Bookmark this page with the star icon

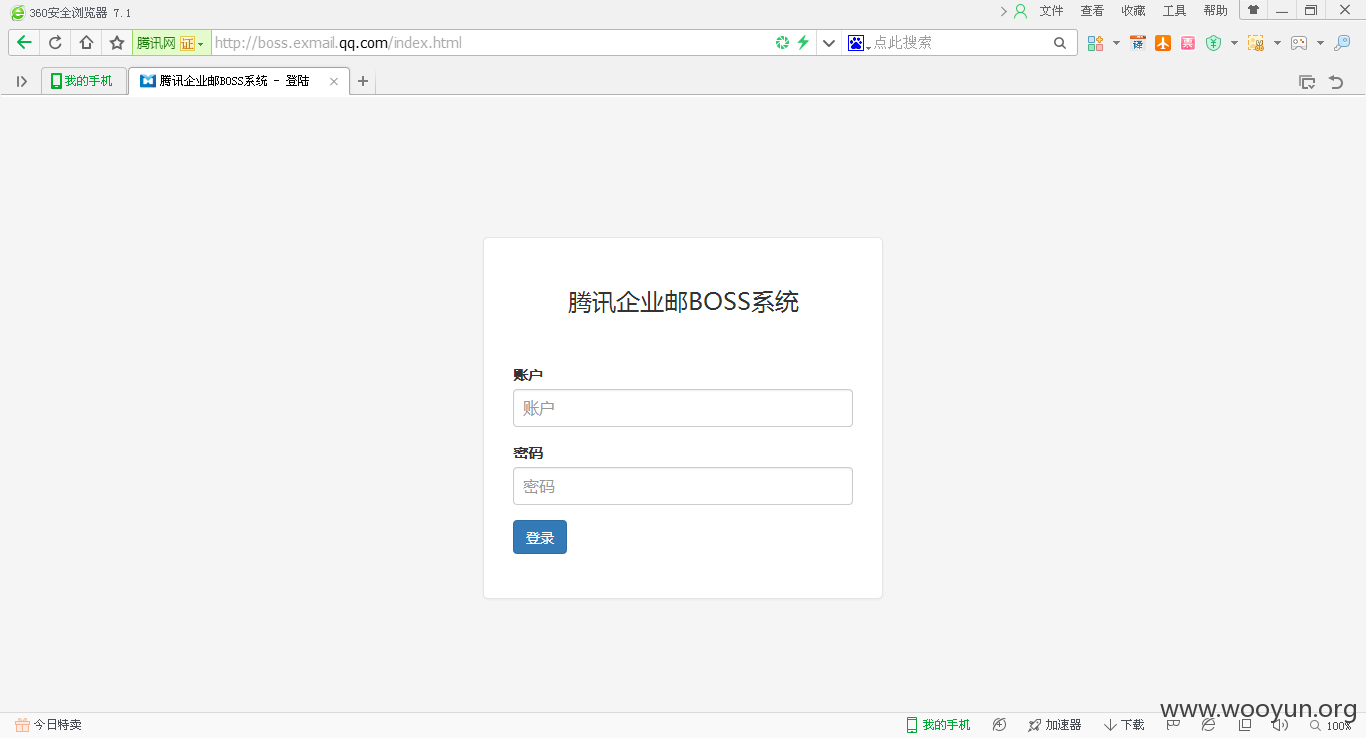click(x=117, y=43)
